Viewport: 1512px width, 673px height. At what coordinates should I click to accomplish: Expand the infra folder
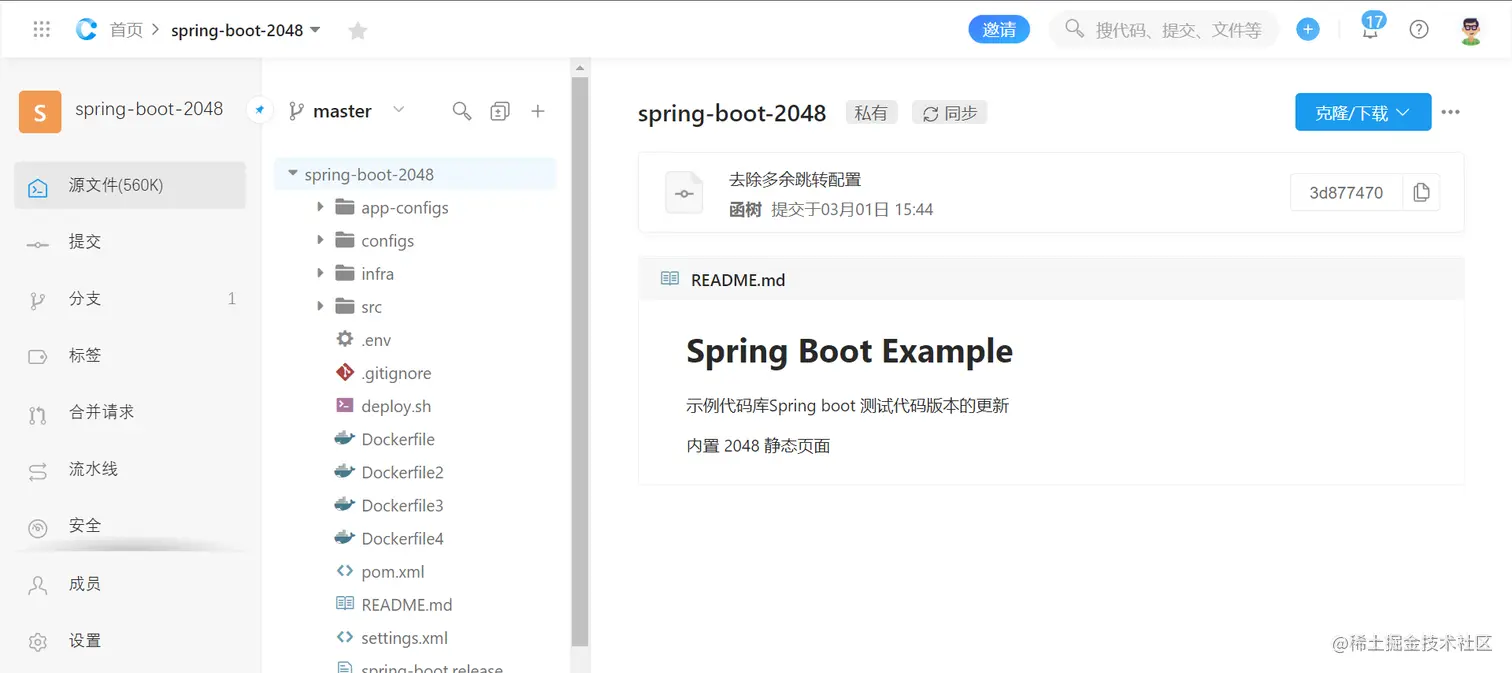[320, 273]
